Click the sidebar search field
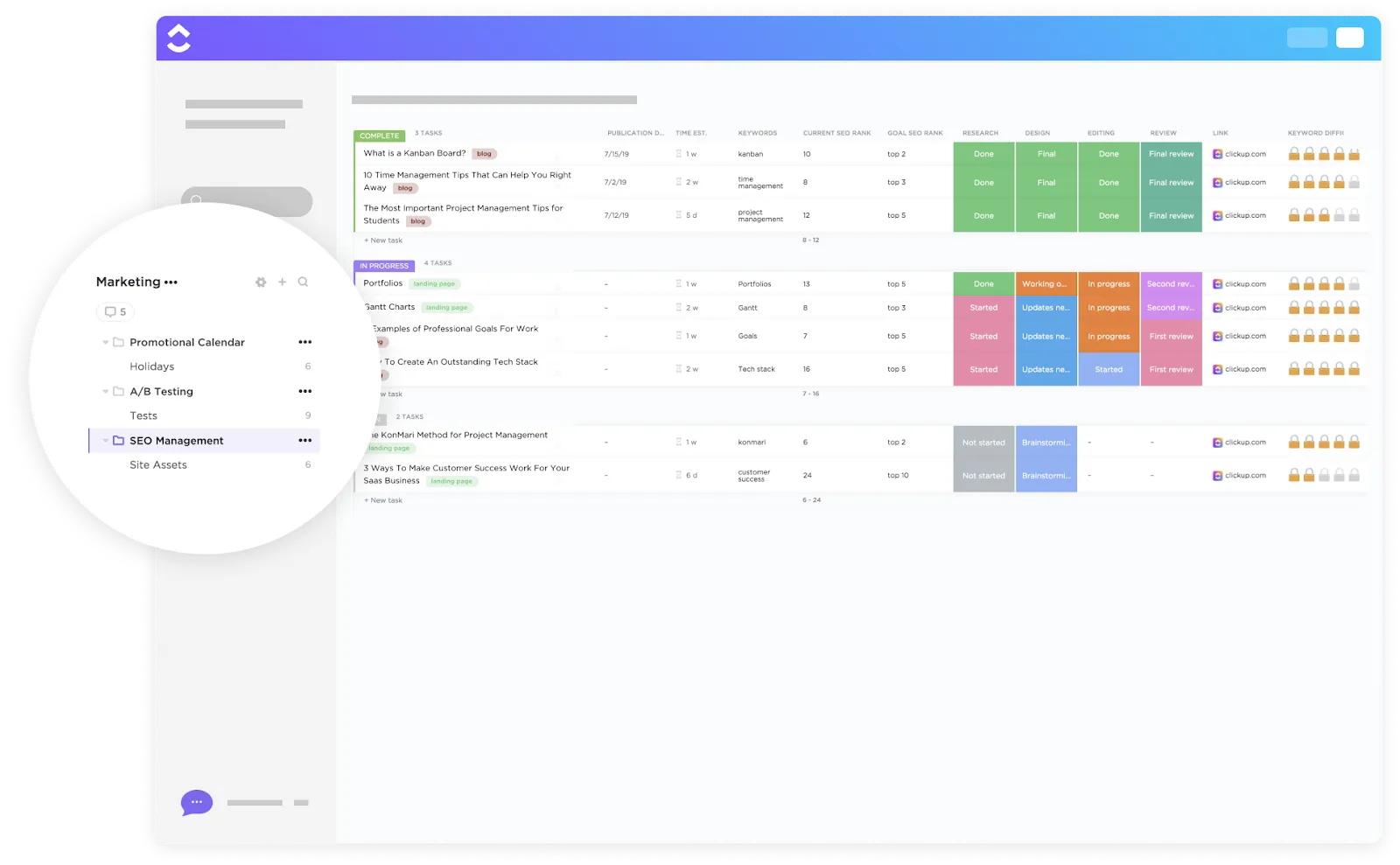This screenshot has width=1400, height=865. pos(247,200)
